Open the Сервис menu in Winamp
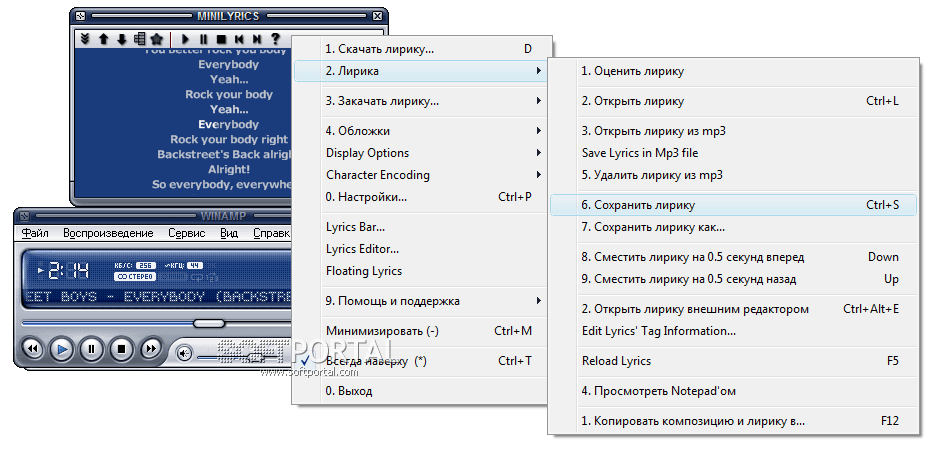Screen dimensions: 931x455 186,233
